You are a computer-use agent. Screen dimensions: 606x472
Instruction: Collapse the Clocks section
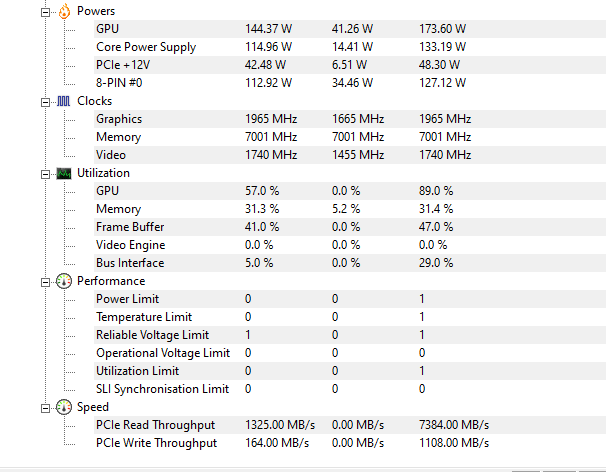(45, 103)
